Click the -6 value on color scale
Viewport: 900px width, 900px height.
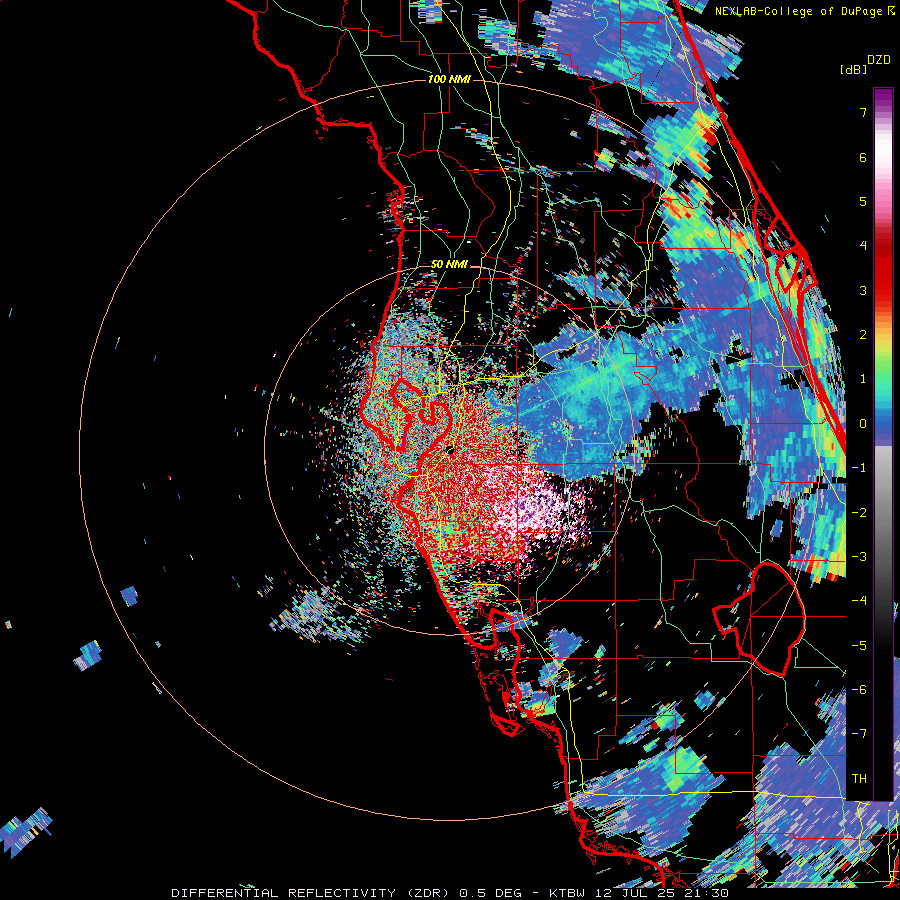pyautogui.click(x=859, y=690)
